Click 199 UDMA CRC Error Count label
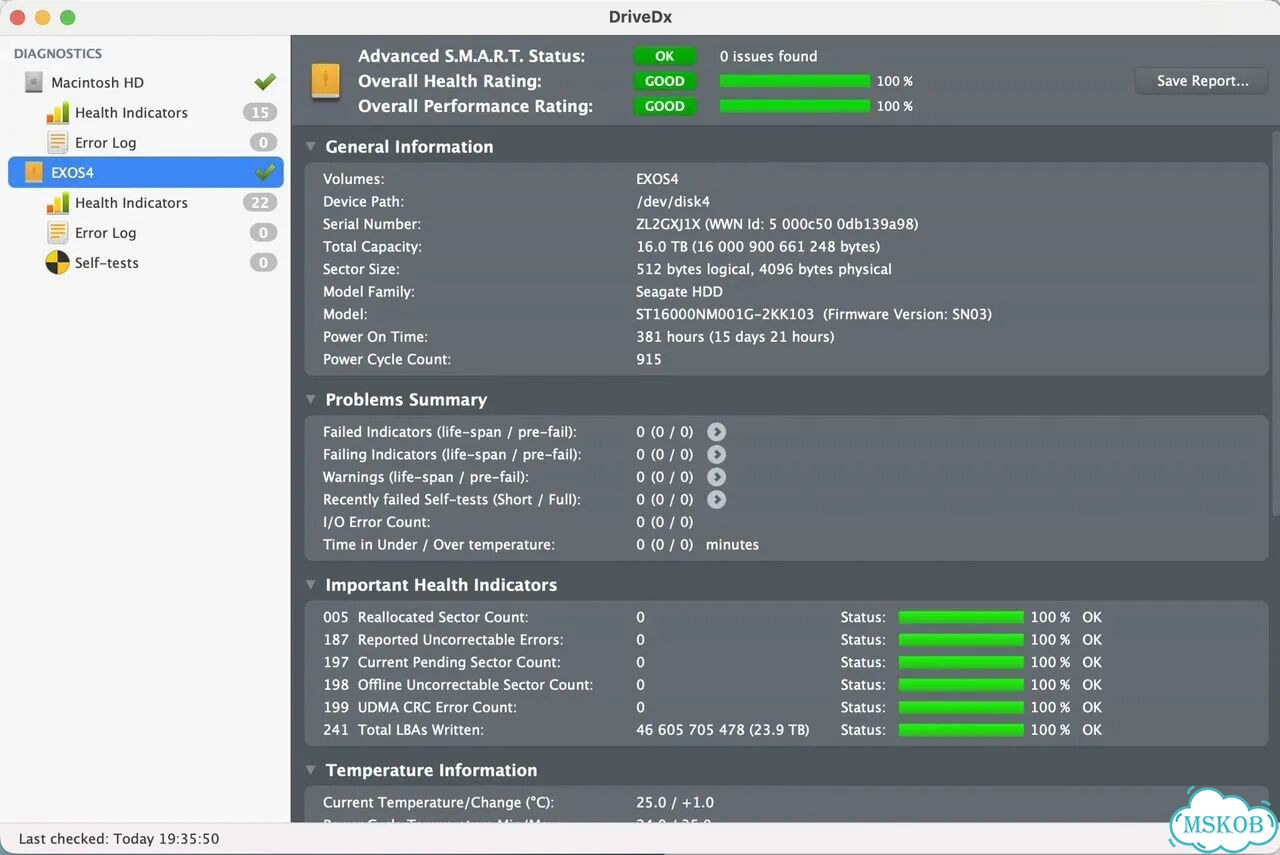 coord(420,707)
